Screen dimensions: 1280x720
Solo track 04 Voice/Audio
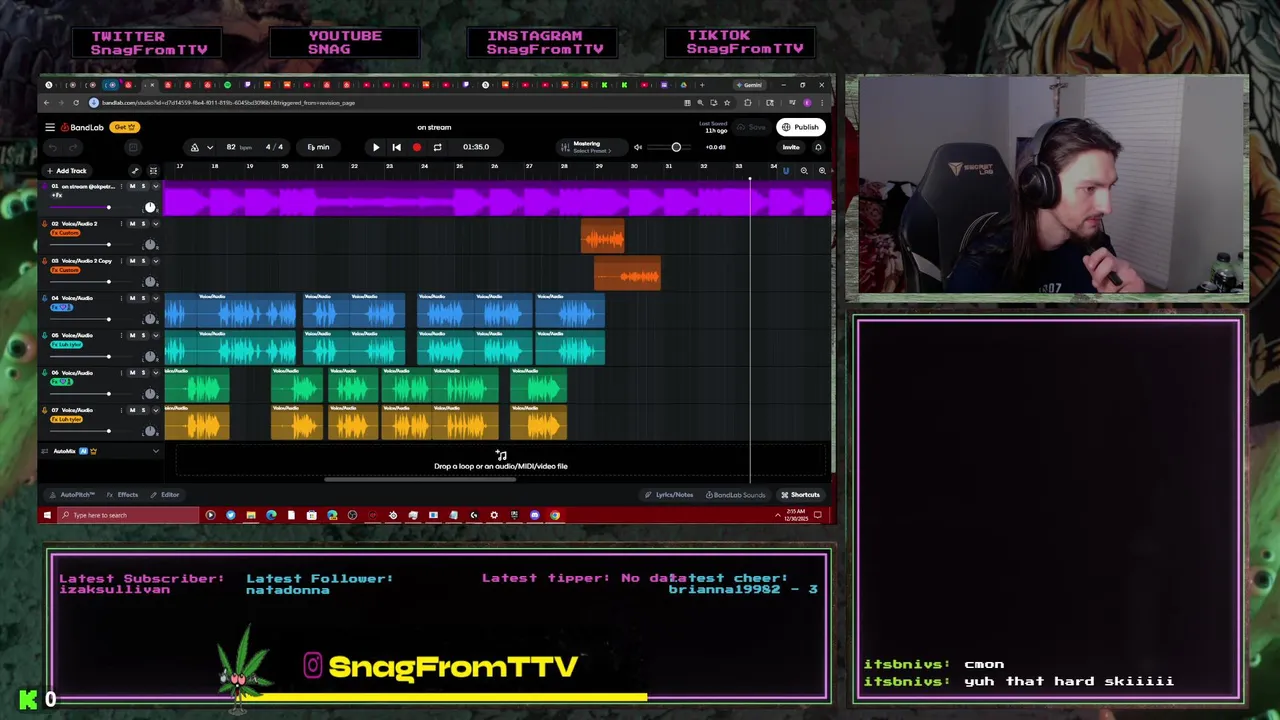click(x=143, y=298)
